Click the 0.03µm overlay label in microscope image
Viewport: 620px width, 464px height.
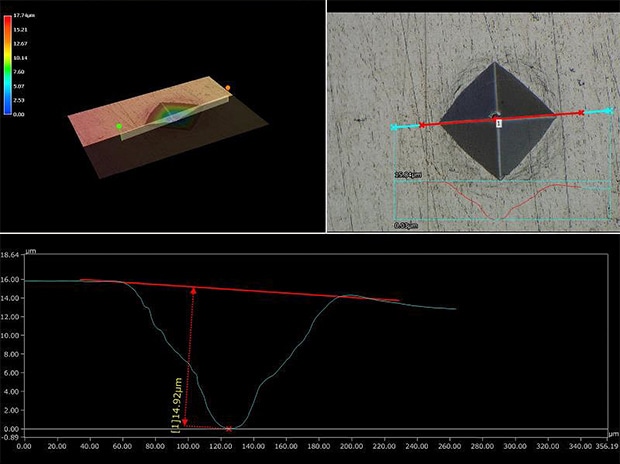(x=406, y=225)
